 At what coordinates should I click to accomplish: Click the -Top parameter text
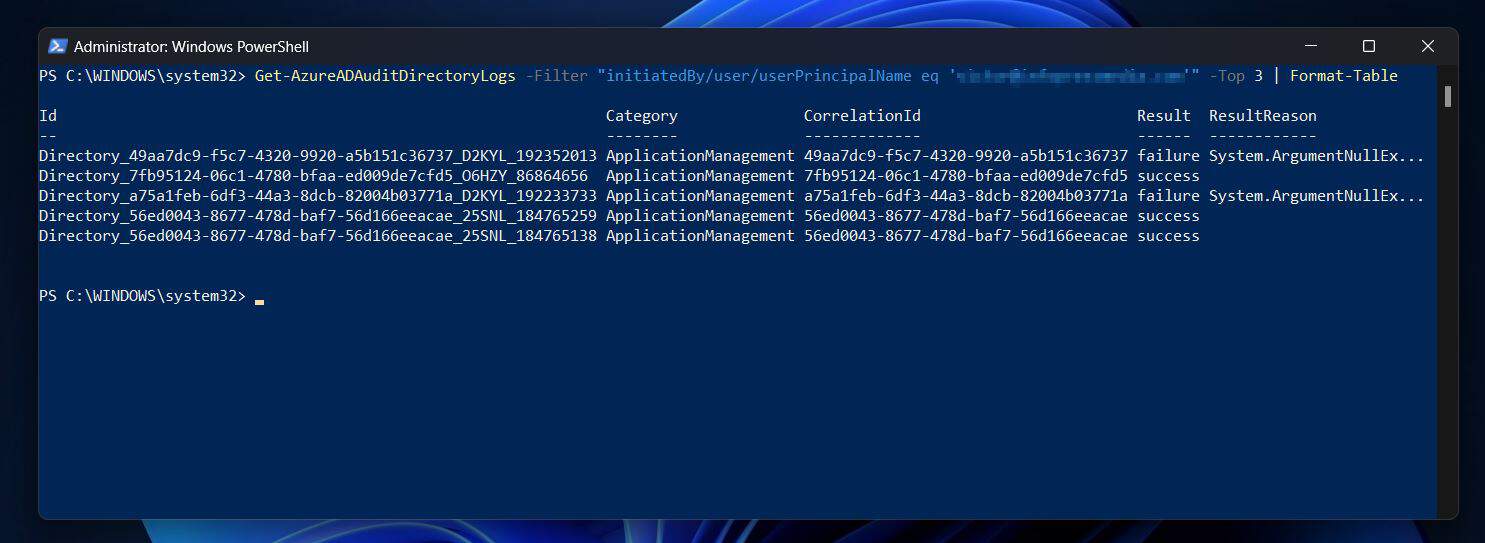point(1227,76)
